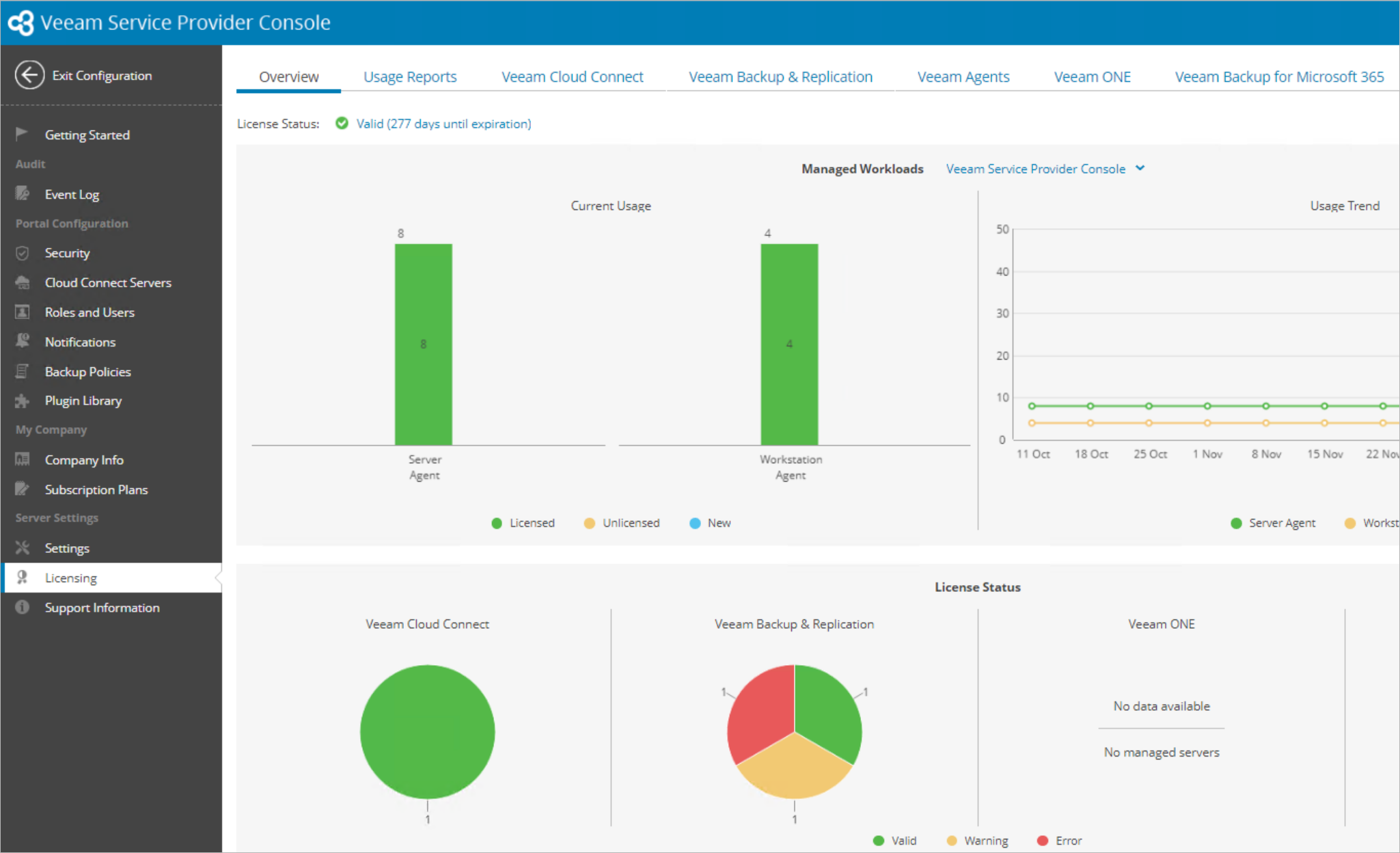Open the Veeam ONE tab
The height and width of the screenshot is (853, 1400).
tap(1092, 77)
